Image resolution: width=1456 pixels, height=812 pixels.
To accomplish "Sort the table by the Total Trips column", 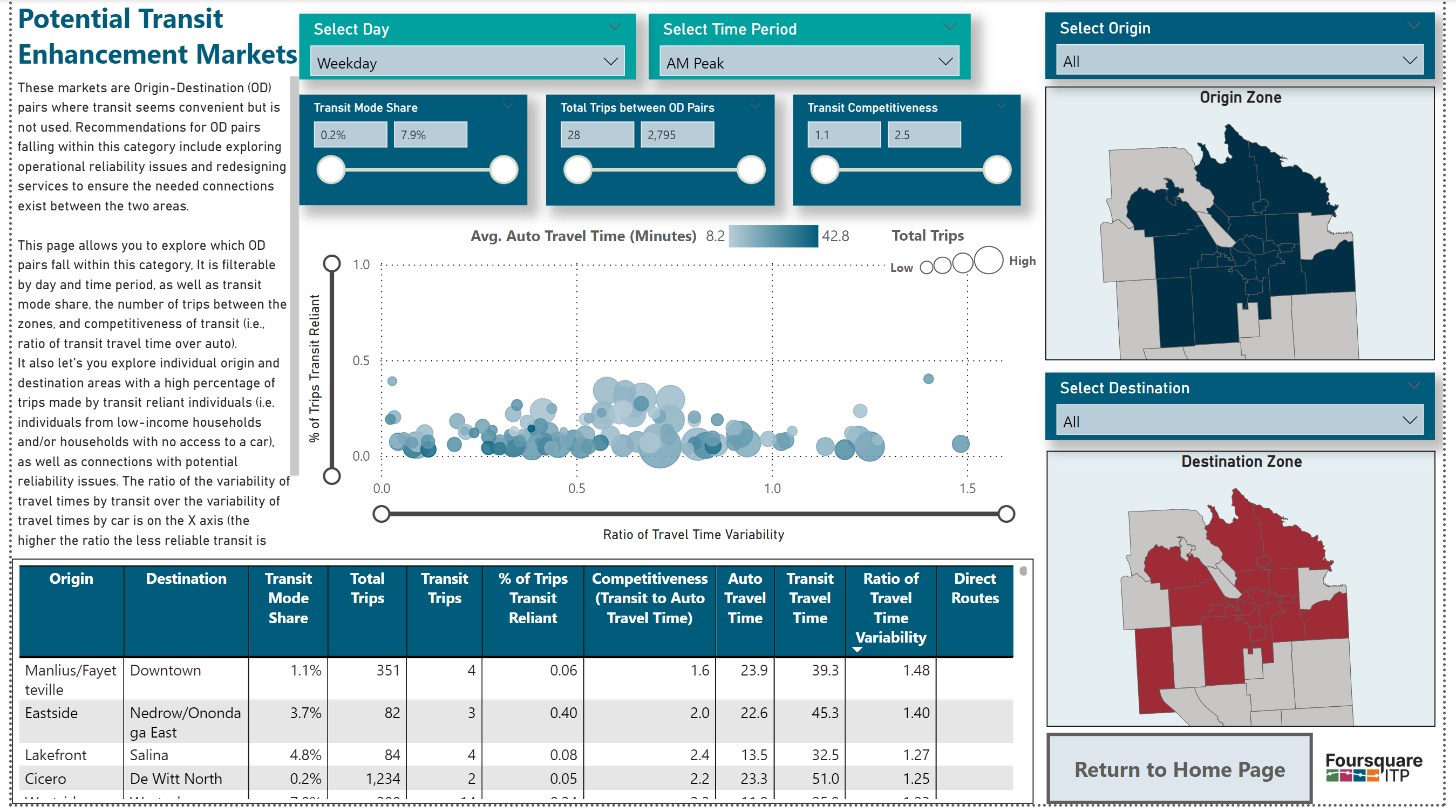I will 367,588.
